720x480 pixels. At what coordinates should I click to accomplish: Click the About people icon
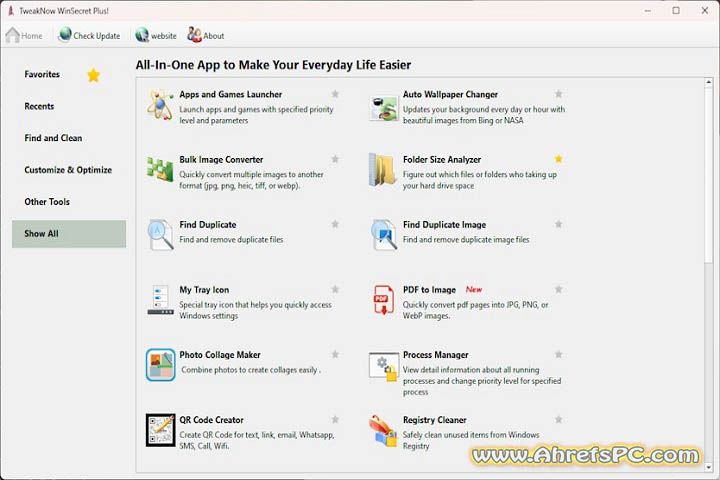[x=194, y=34]
